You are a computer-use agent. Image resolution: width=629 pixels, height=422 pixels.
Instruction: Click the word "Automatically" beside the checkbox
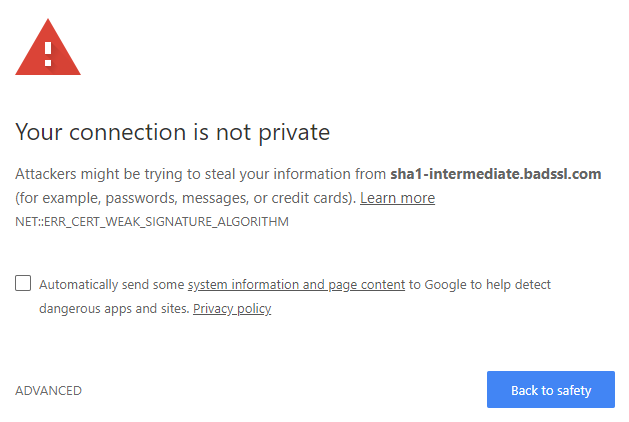coord(79,284)
